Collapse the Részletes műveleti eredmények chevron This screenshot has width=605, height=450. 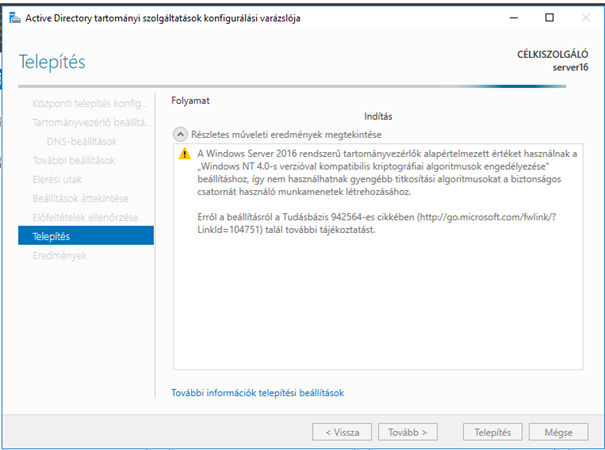pyautogui.click(x=180, y=133)
